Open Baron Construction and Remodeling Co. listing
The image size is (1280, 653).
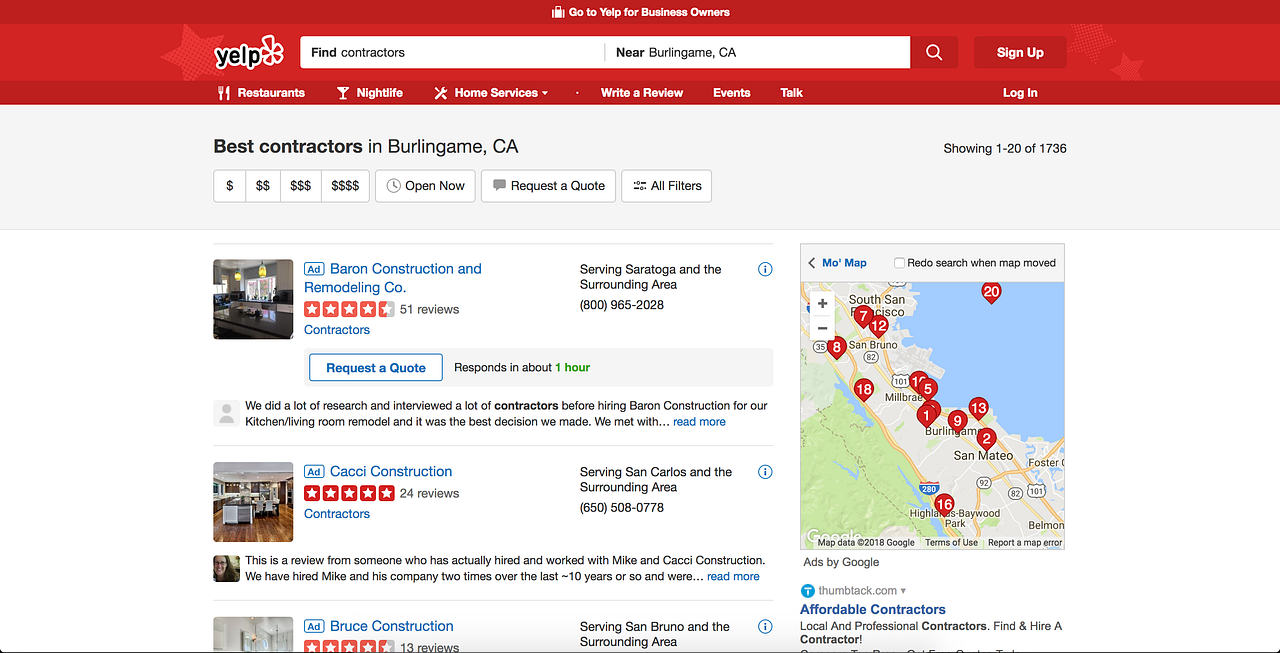(393, 278)
